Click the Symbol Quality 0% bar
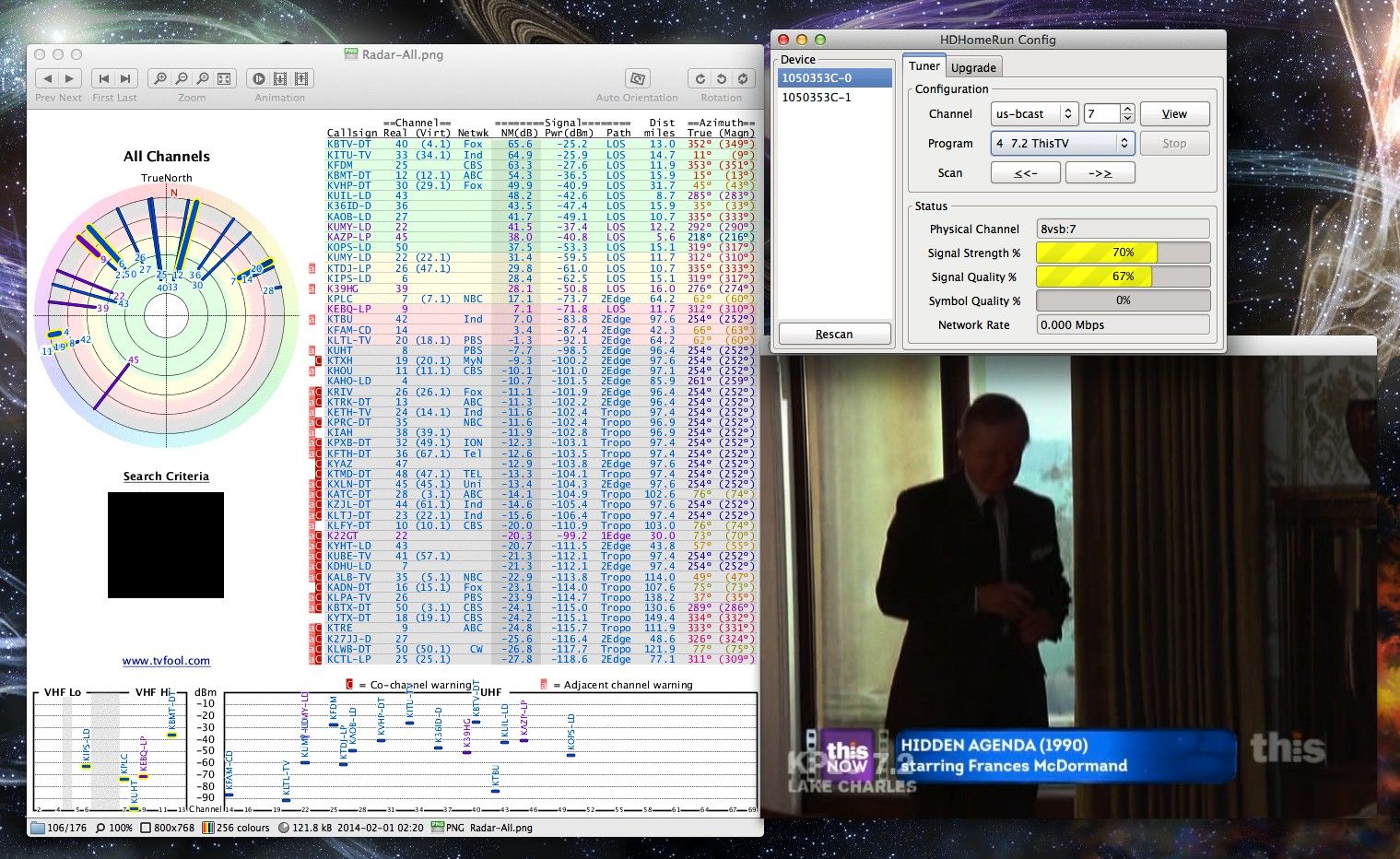This screenshot has height=859, width=1400. coord(1123,300)
